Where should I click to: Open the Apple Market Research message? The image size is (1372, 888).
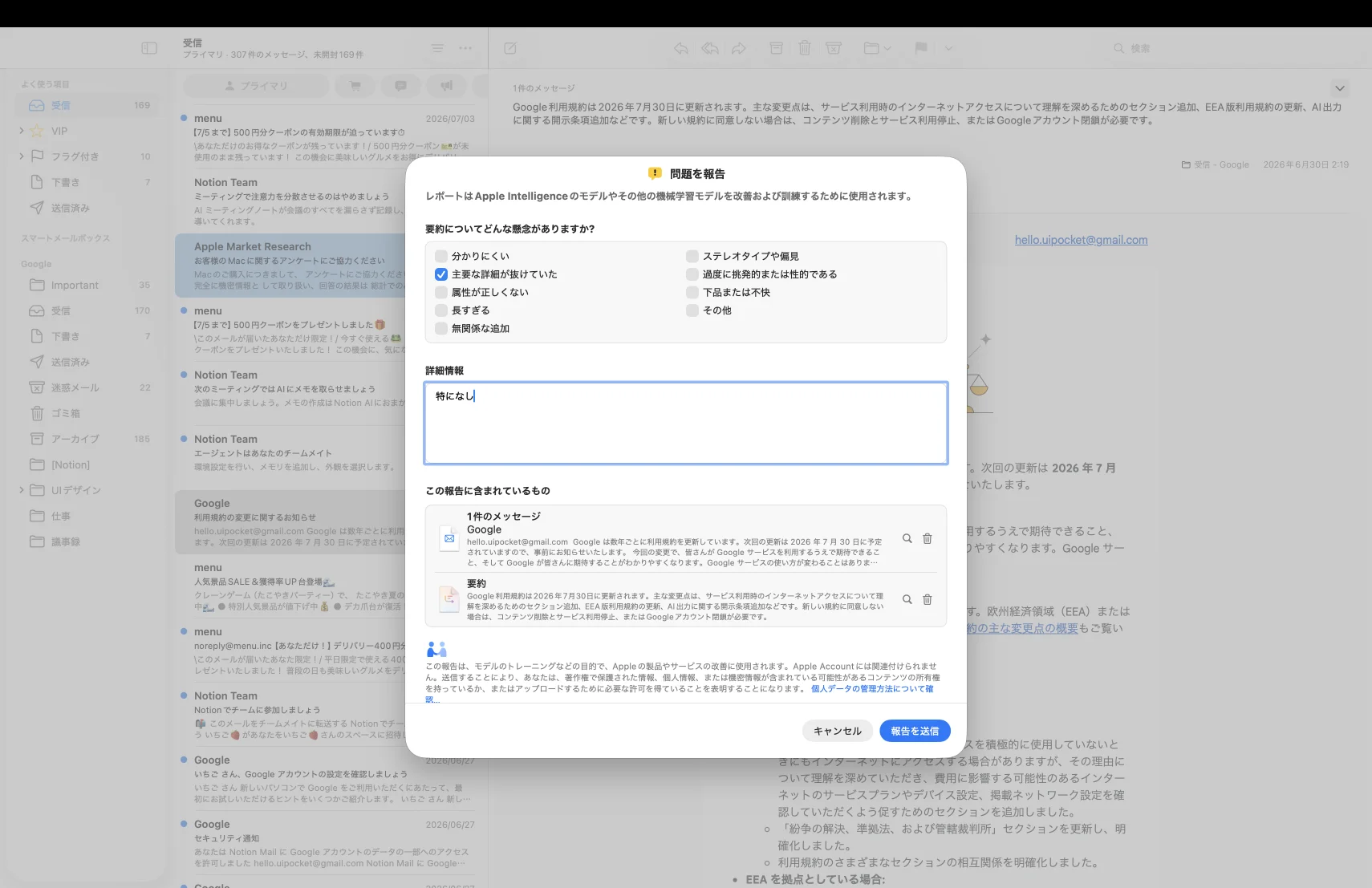pyautogui.click(x=290, y=266)
